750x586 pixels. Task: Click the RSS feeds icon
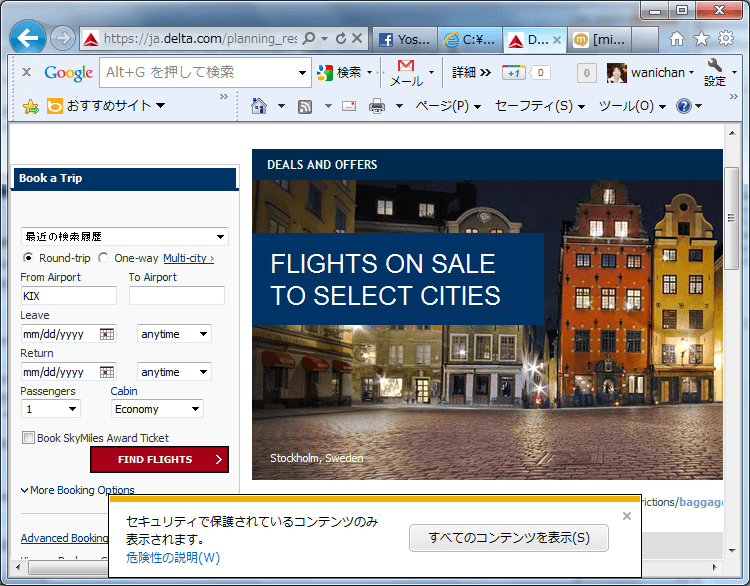[305, 106]
